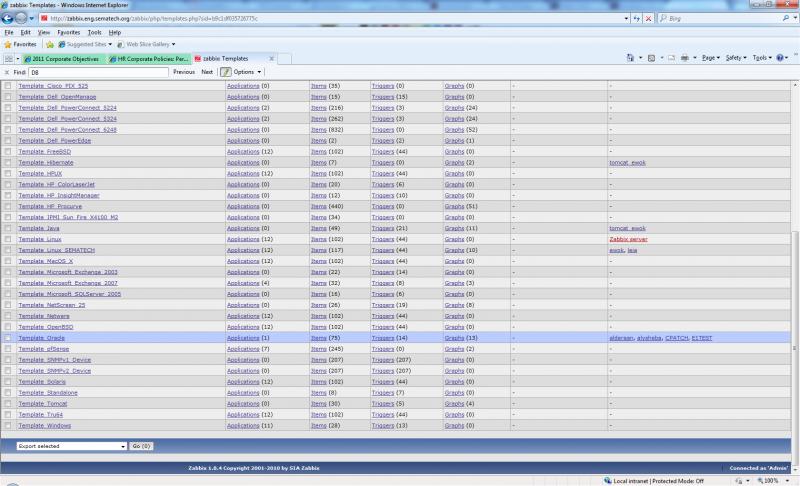Click Local intranet Protected Mode status

pos(654,481)
